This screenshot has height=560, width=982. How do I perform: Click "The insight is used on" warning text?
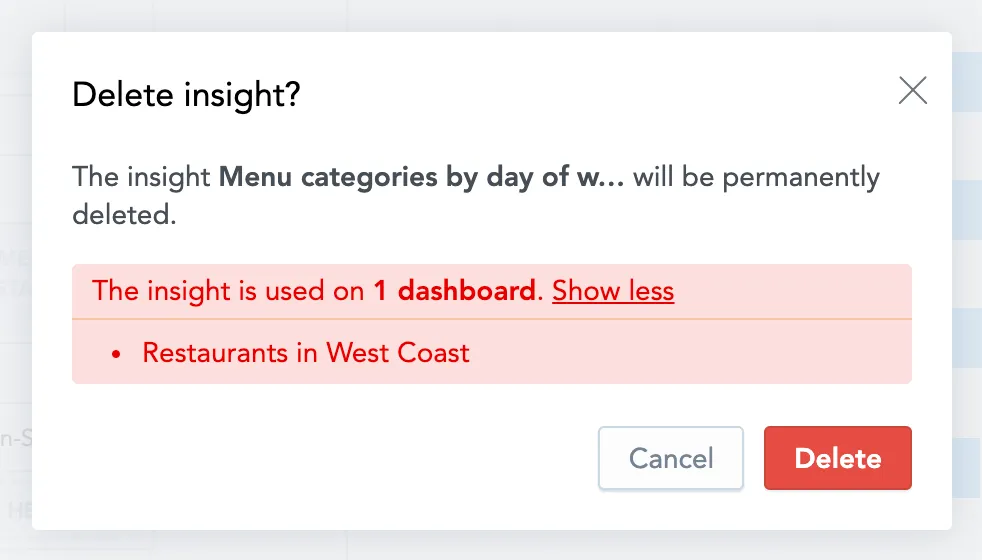point(229,291)
